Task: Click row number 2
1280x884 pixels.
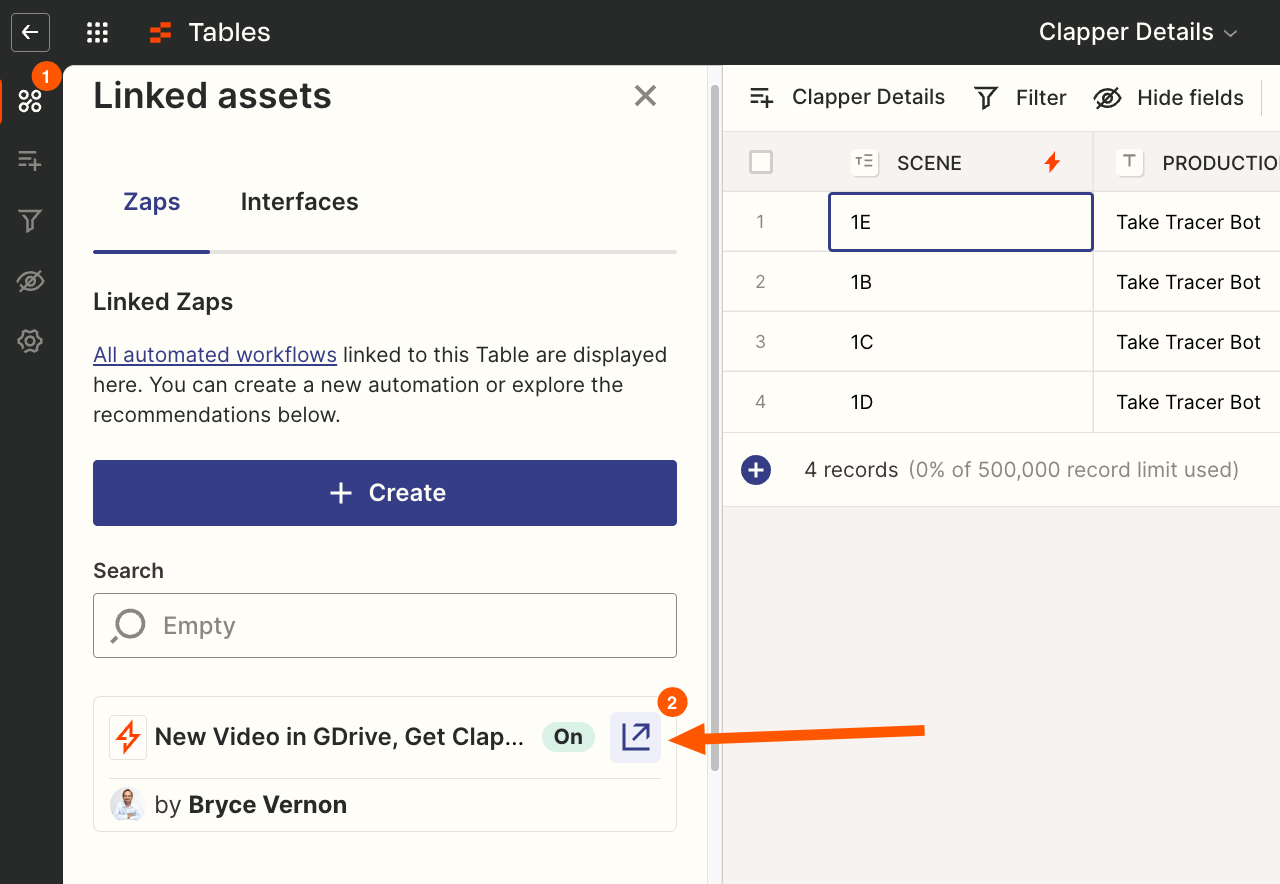Action: [760, 282]
